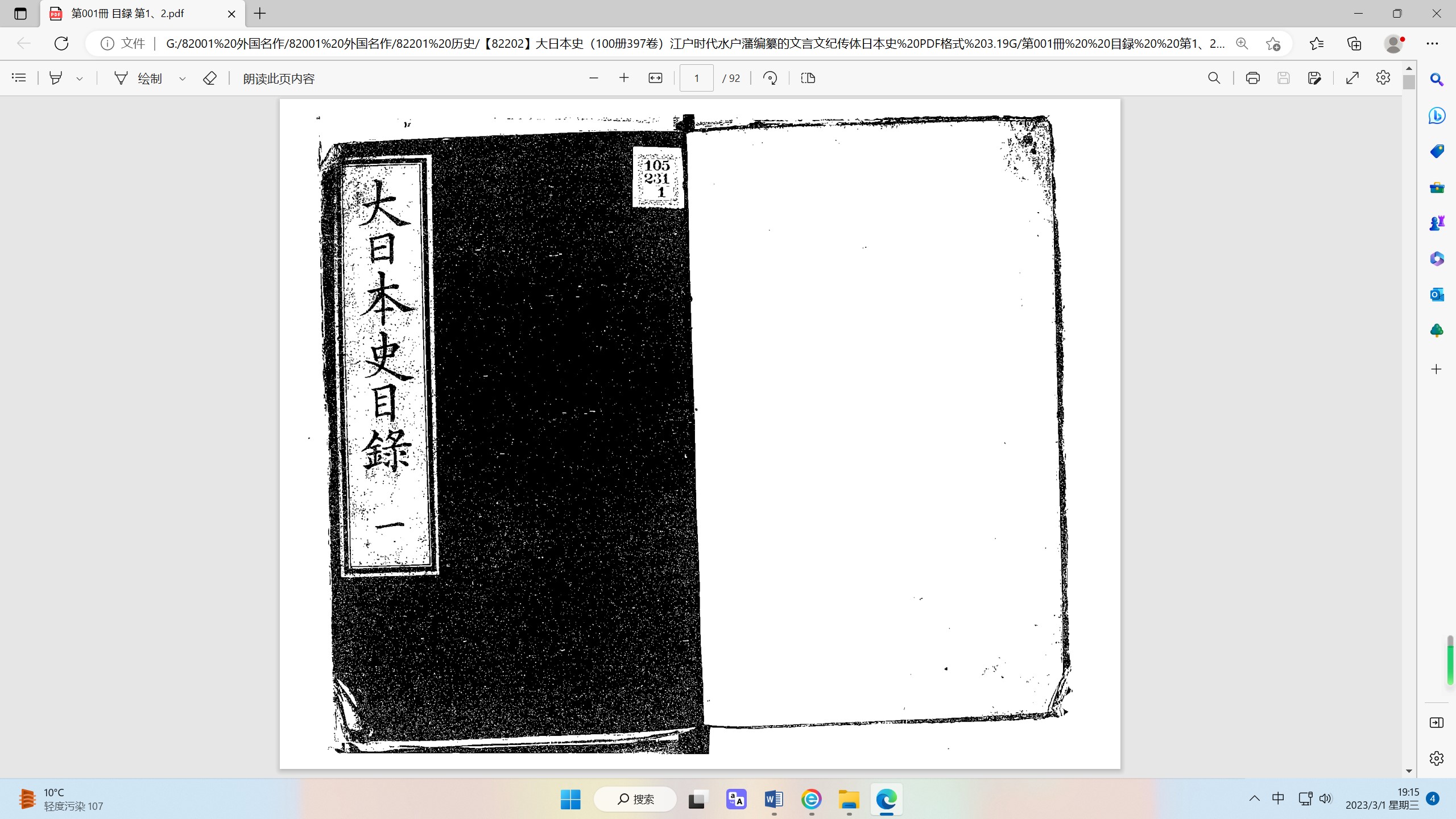
Task: Toggle page view layout
Action: (808, 78)
